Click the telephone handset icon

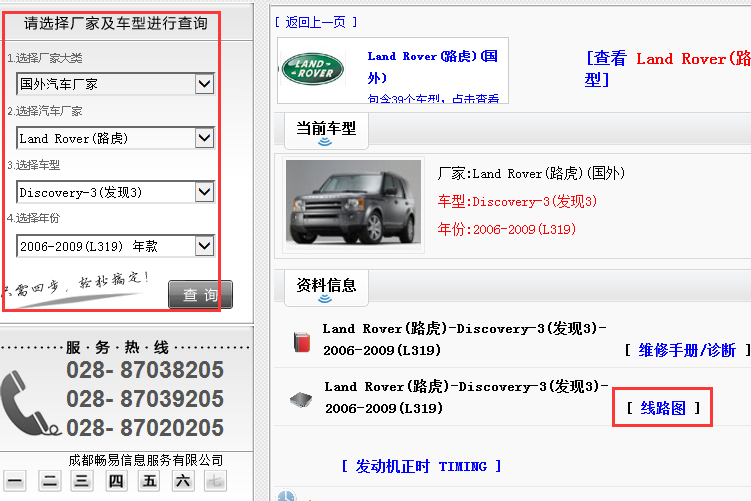point(30,403)
